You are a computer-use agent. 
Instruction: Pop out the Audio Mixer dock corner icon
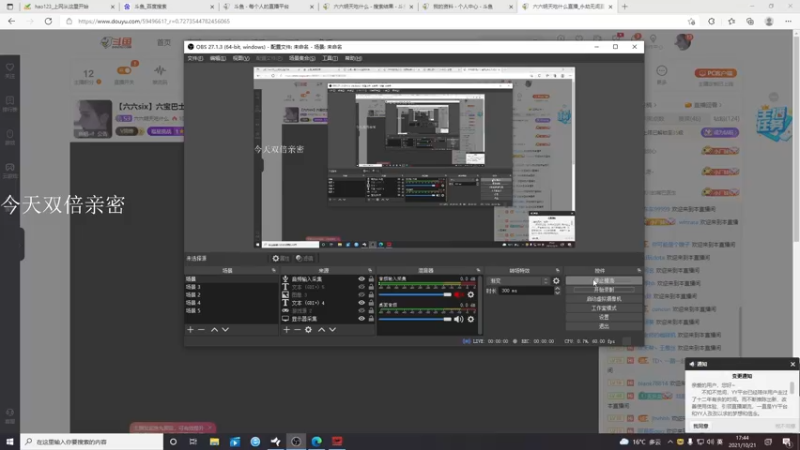point(478,270)
